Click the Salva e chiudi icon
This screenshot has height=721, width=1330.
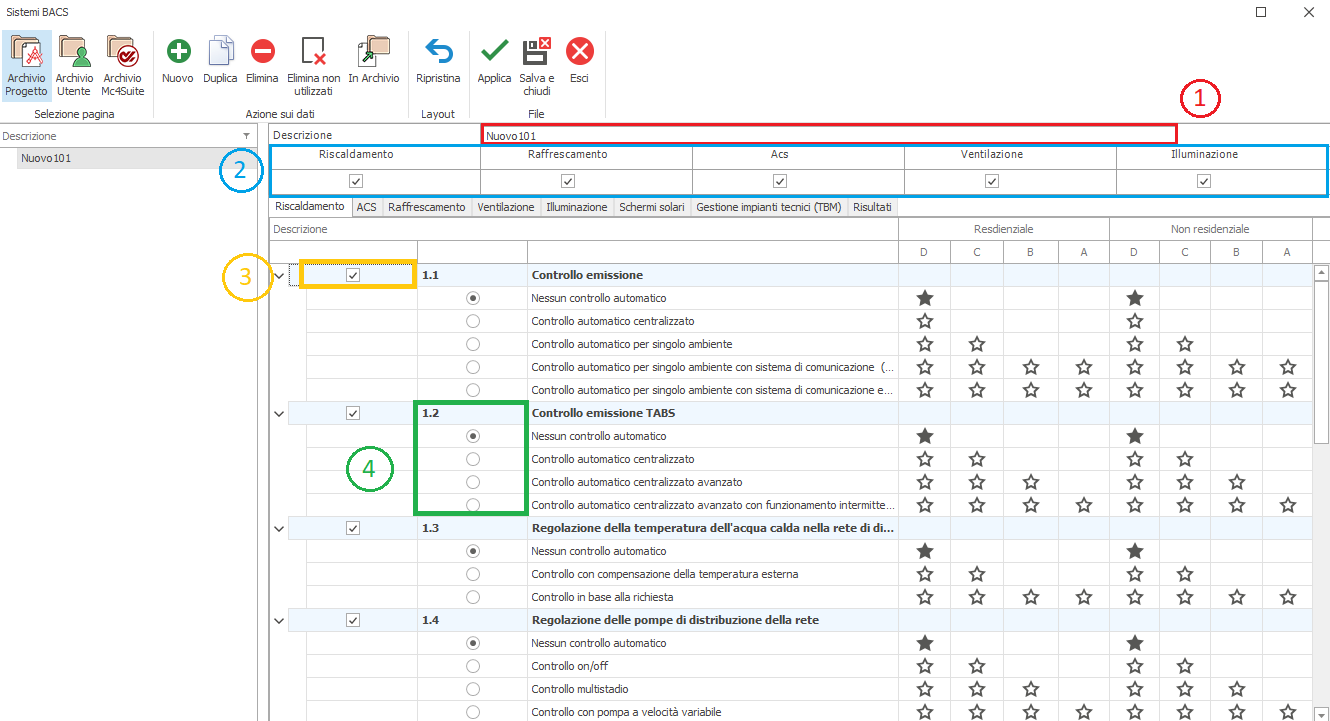pos(537,53)
